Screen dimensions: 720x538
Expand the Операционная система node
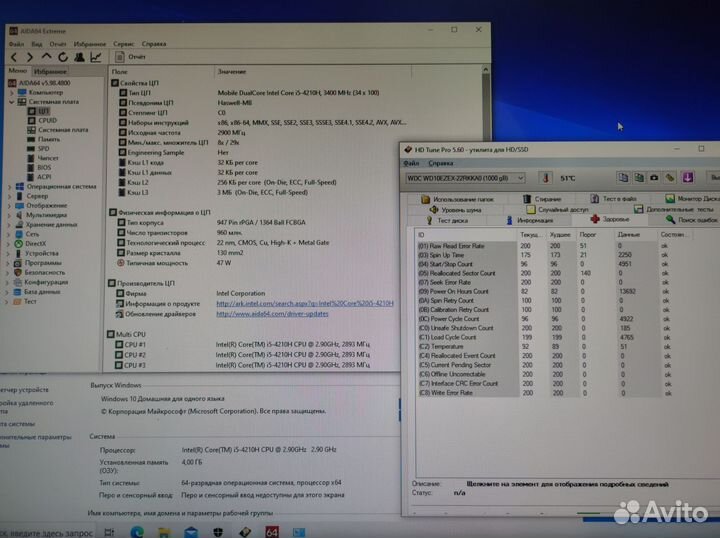click(9, 186)
